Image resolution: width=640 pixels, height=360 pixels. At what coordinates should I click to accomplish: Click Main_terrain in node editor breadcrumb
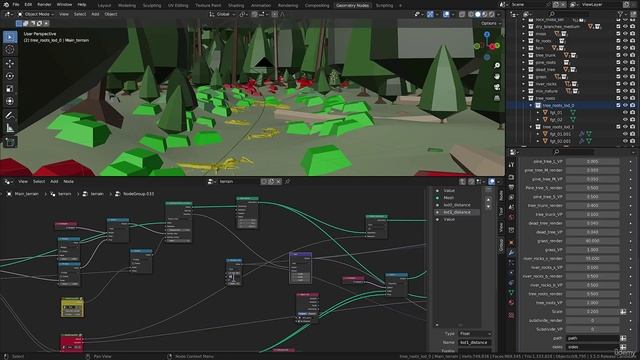tap(26, 194)
